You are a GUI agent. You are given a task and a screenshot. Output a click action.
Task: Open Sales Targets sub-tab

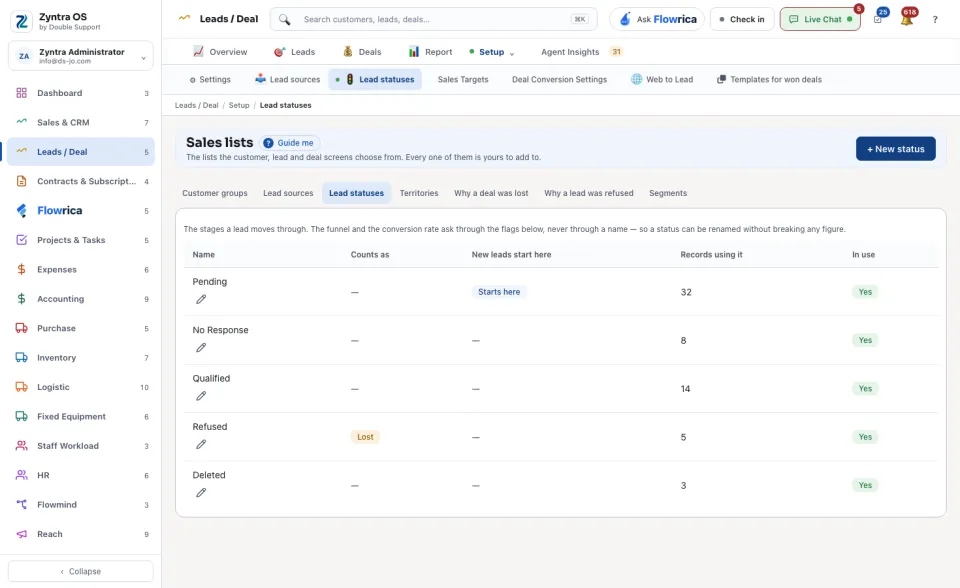[x=463, y=80]
